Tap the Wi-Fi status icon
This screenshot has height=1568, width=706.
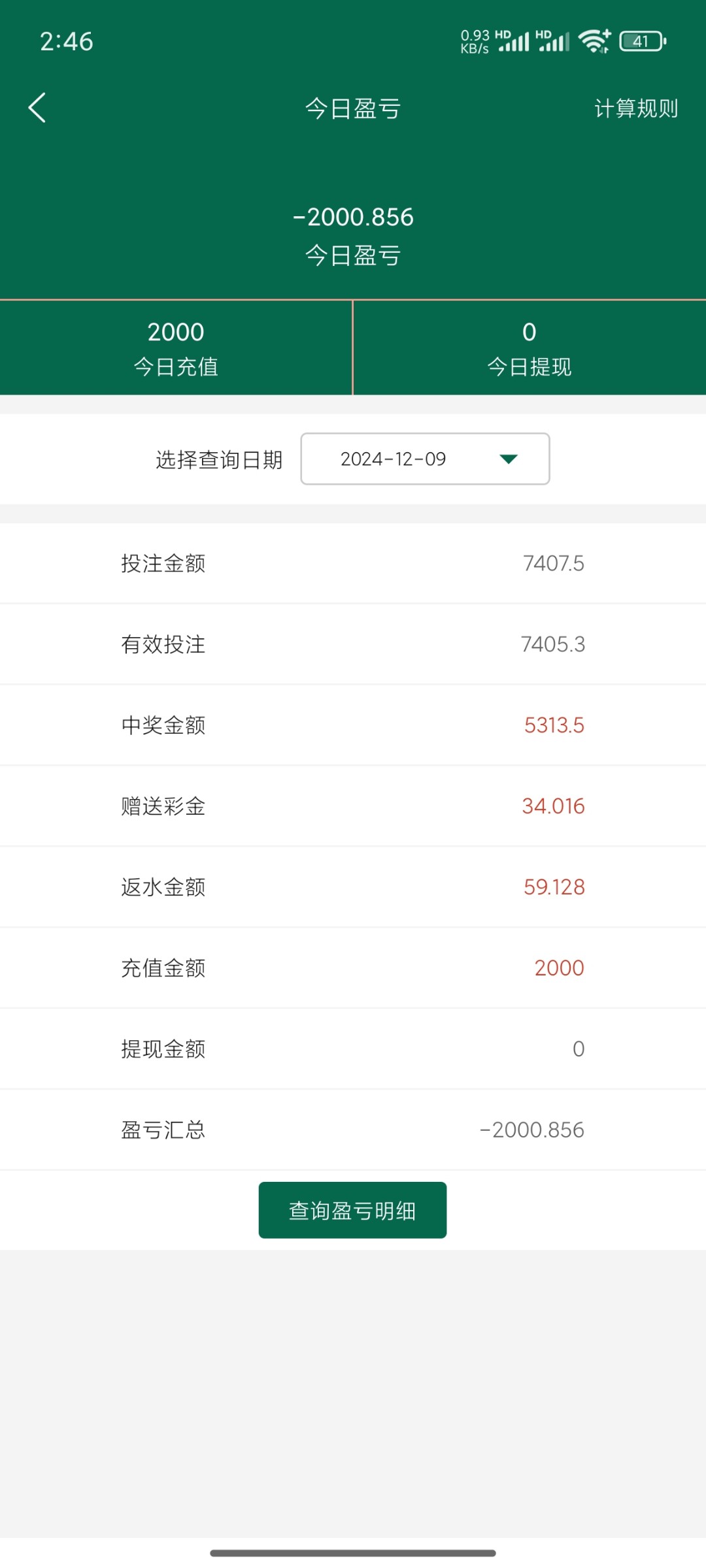594,41
